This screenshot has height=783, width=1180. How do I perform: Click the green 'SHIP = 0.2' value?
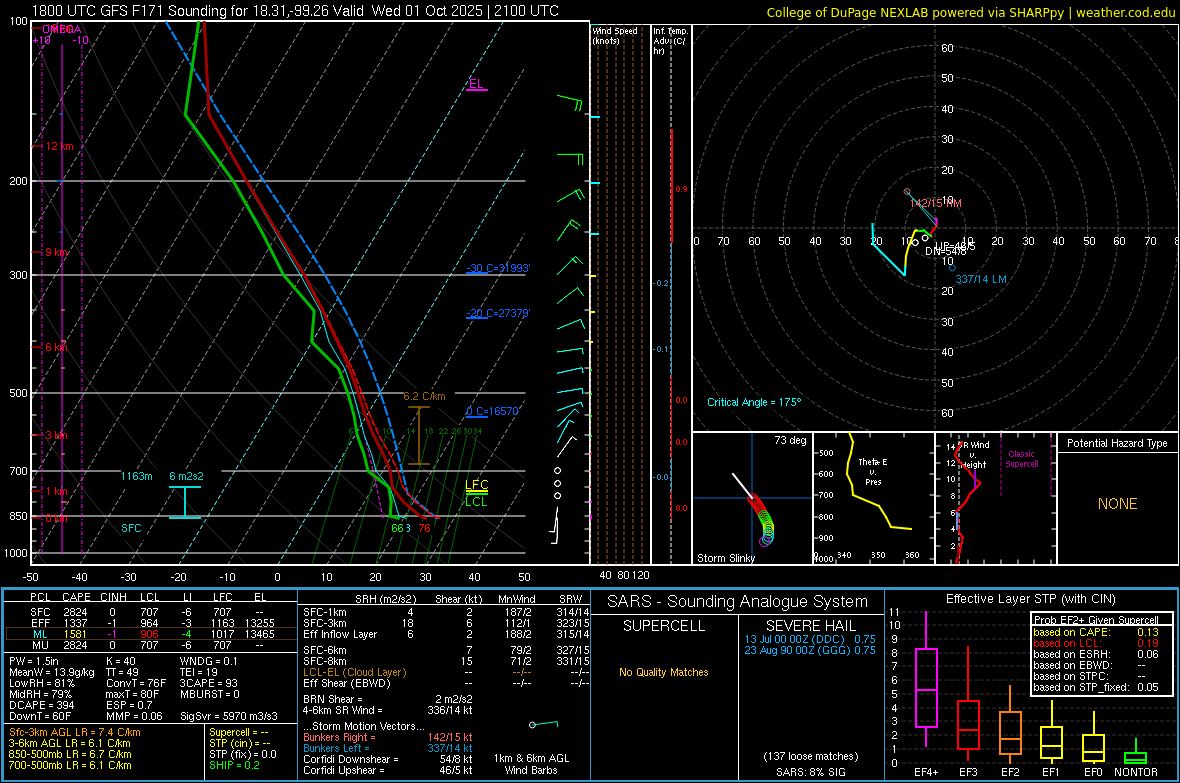pos(234,765)
